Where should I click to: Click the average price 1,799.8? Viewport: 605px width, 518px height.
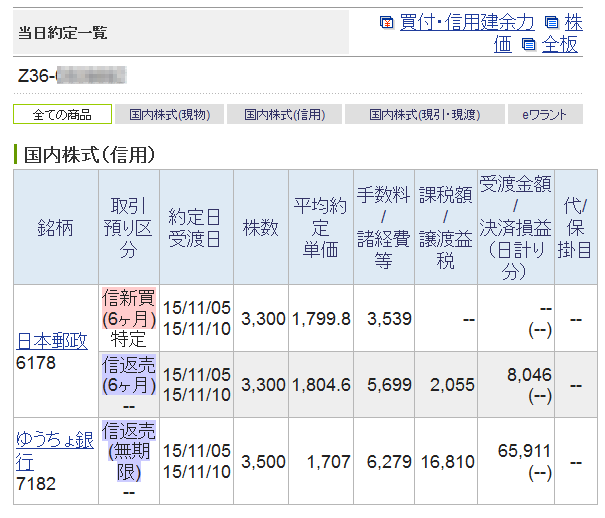pos(321,319)
